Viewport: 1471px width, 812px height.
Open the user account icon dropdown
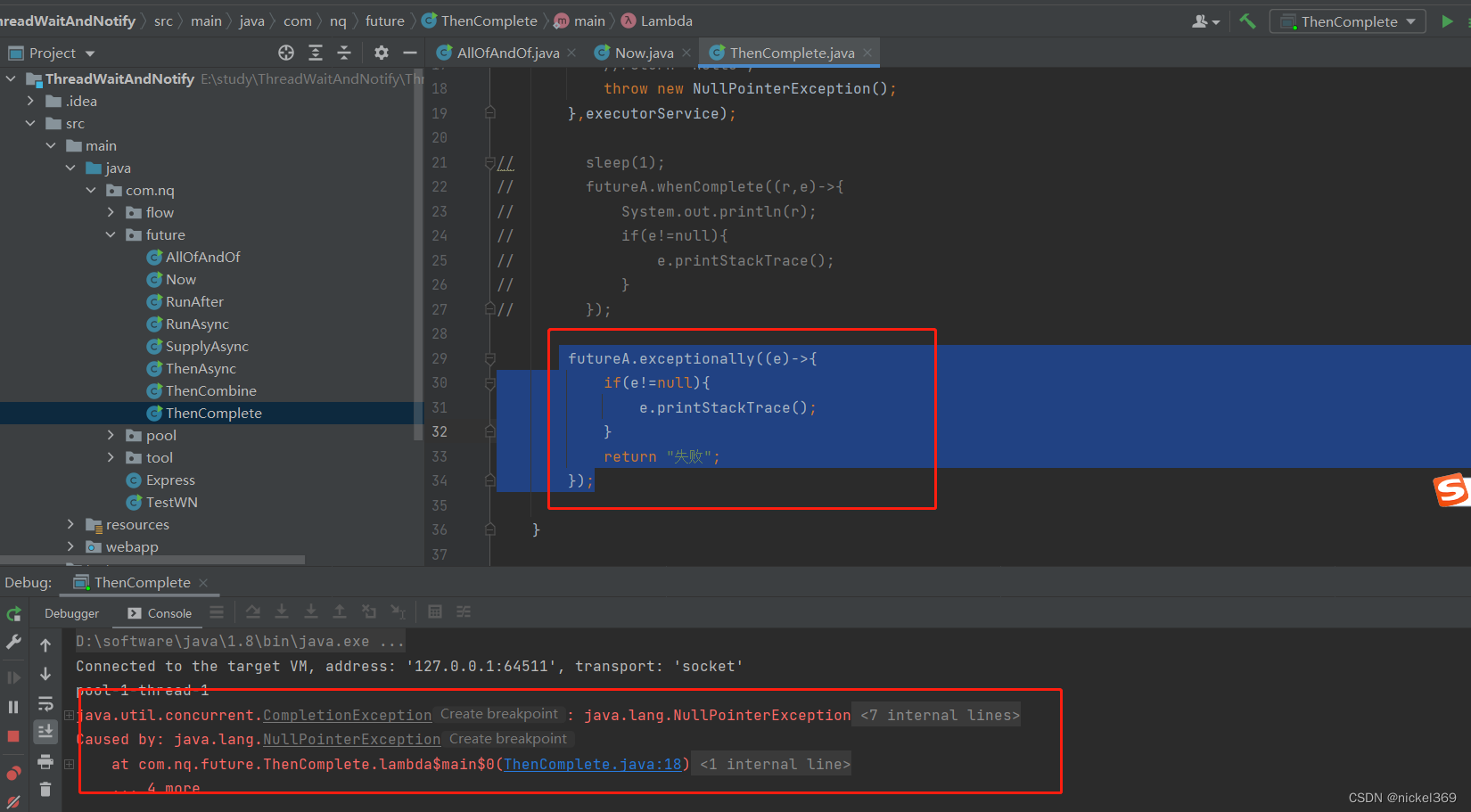coord(1205,21)
